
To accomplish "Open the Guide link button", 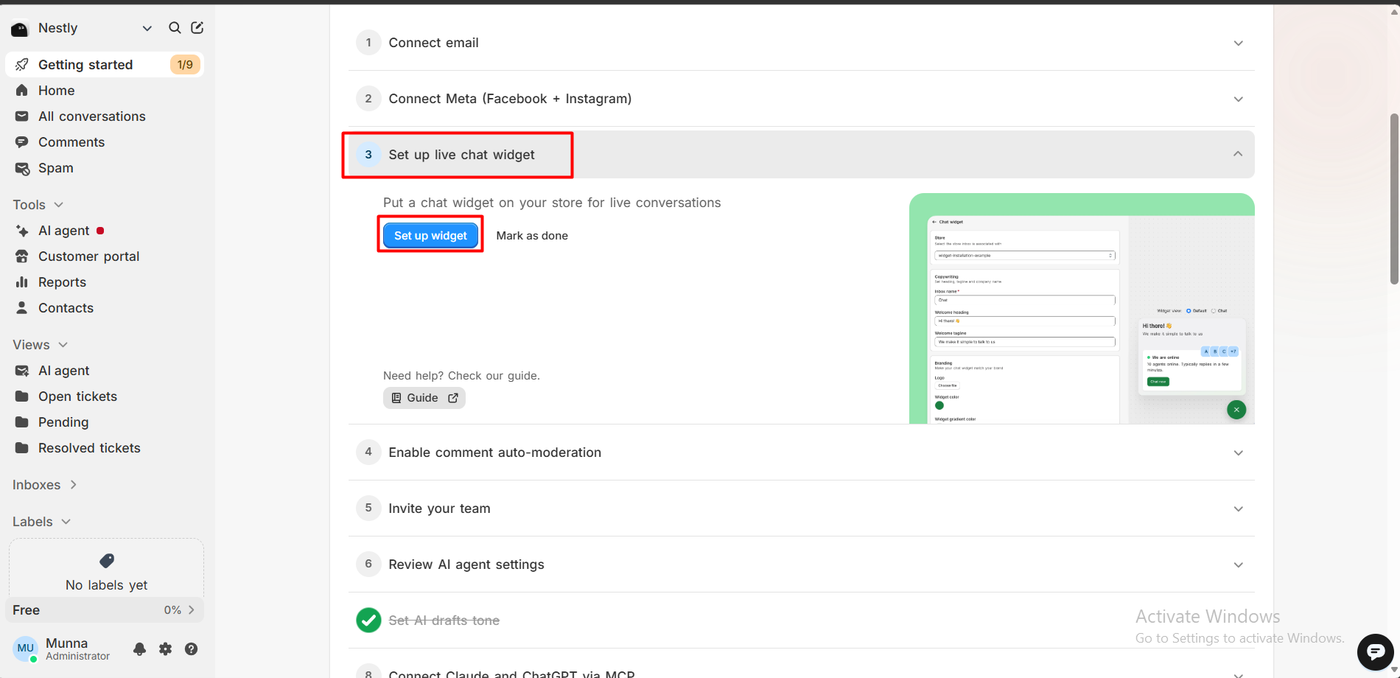I will point(424,398).
